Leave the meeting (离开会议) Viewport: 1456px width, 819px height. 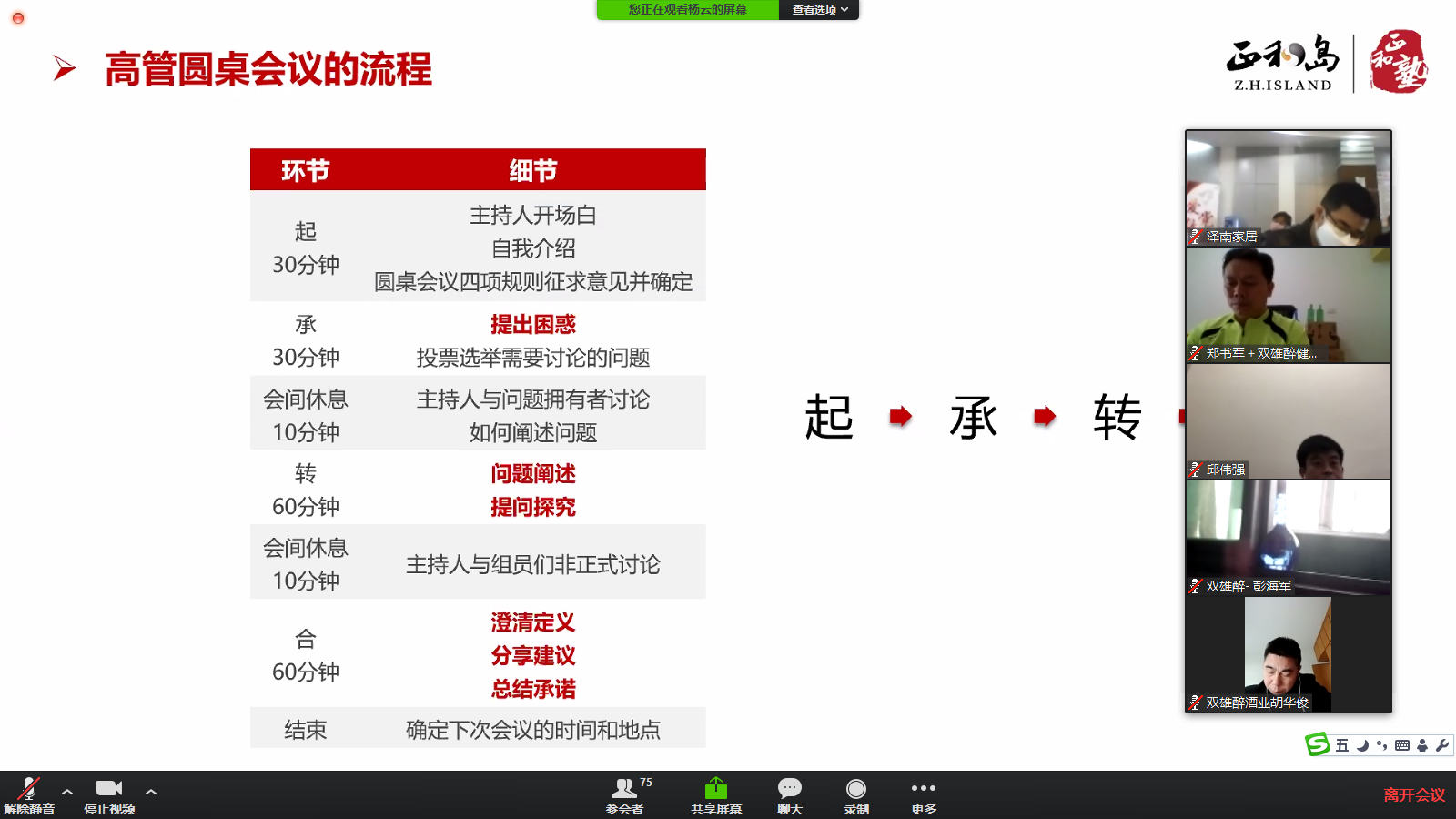point(1413,794)
